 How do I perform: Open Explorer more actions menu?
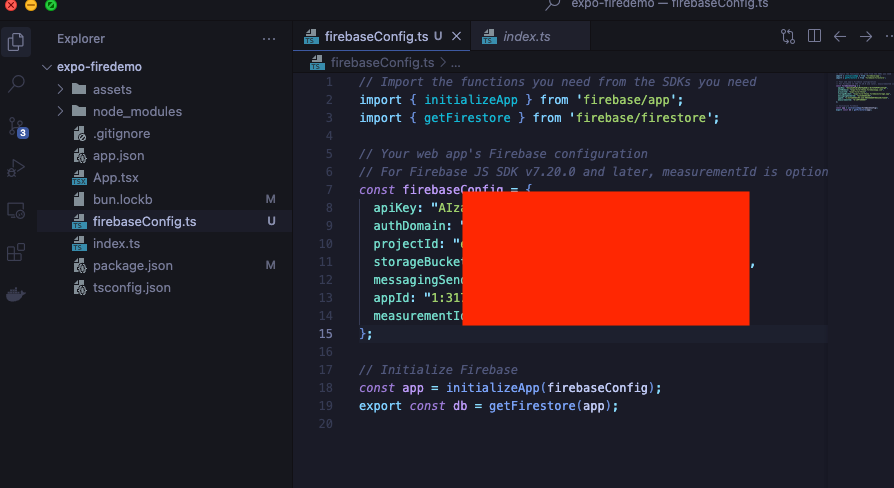click(x=269, y=39)
